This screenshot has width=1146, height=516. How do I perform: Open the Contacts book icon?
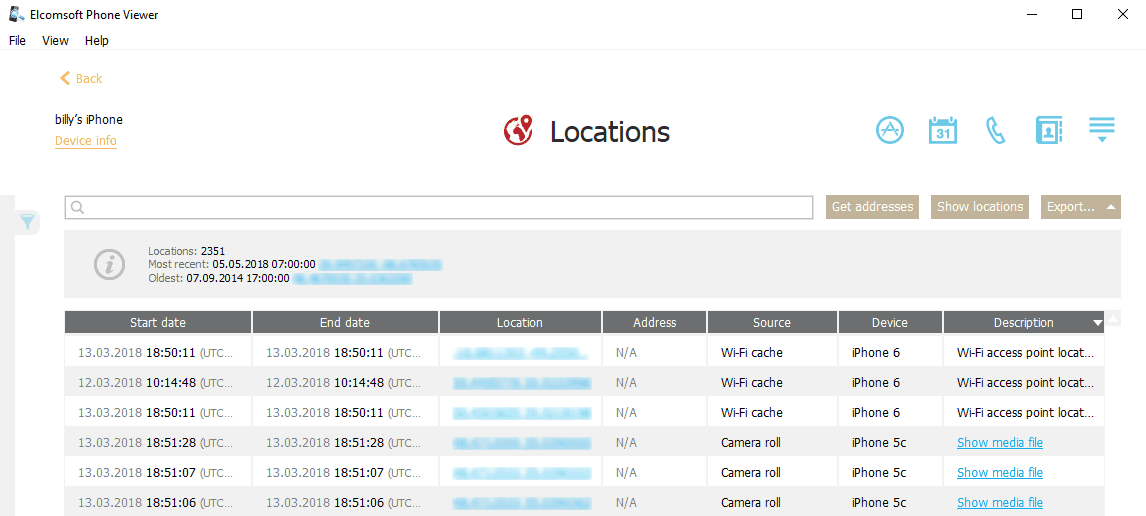click(1048, 131)
